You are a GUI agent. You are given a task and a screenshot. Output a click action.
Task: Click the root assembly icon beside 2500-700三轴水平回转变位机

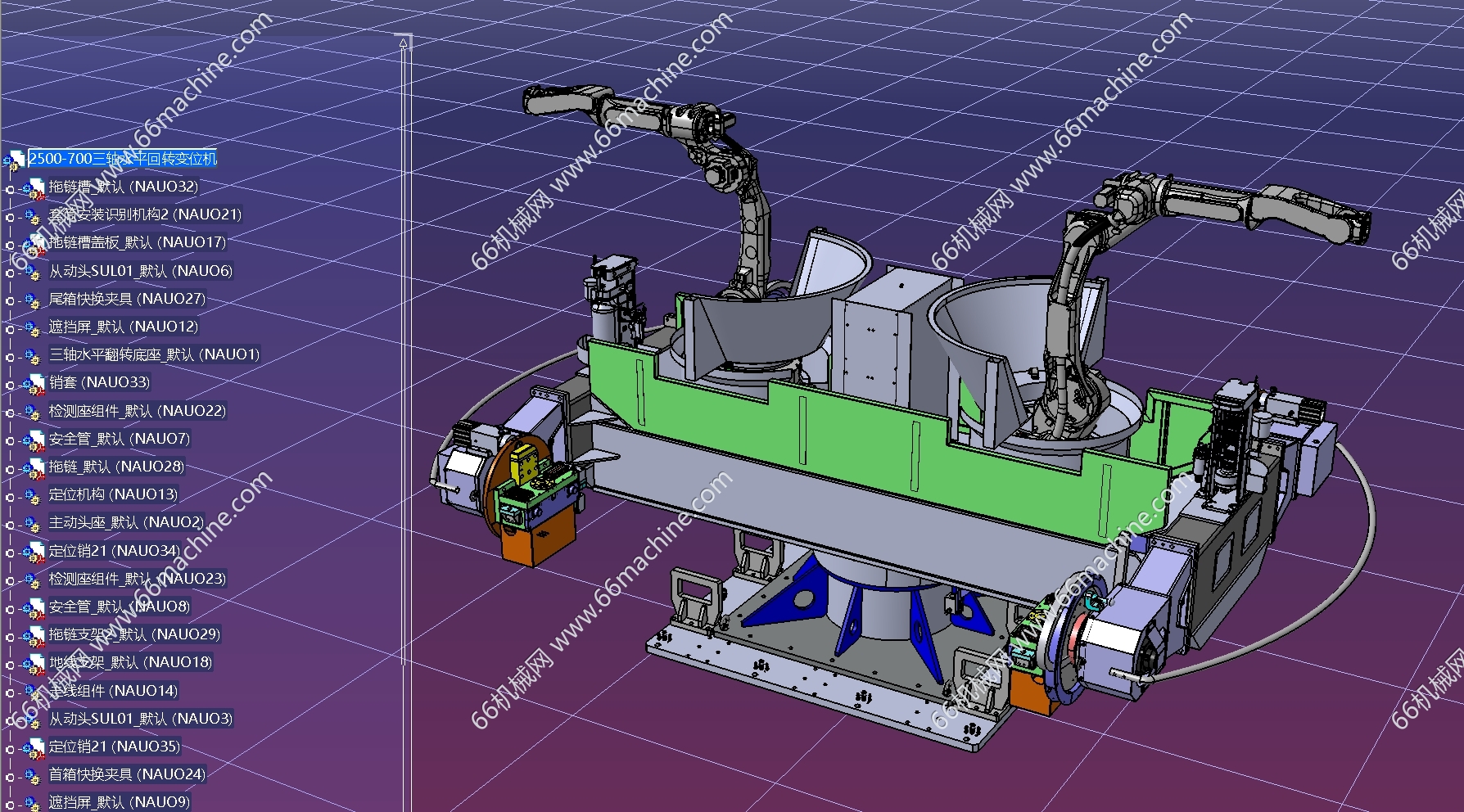coord(15,160)
